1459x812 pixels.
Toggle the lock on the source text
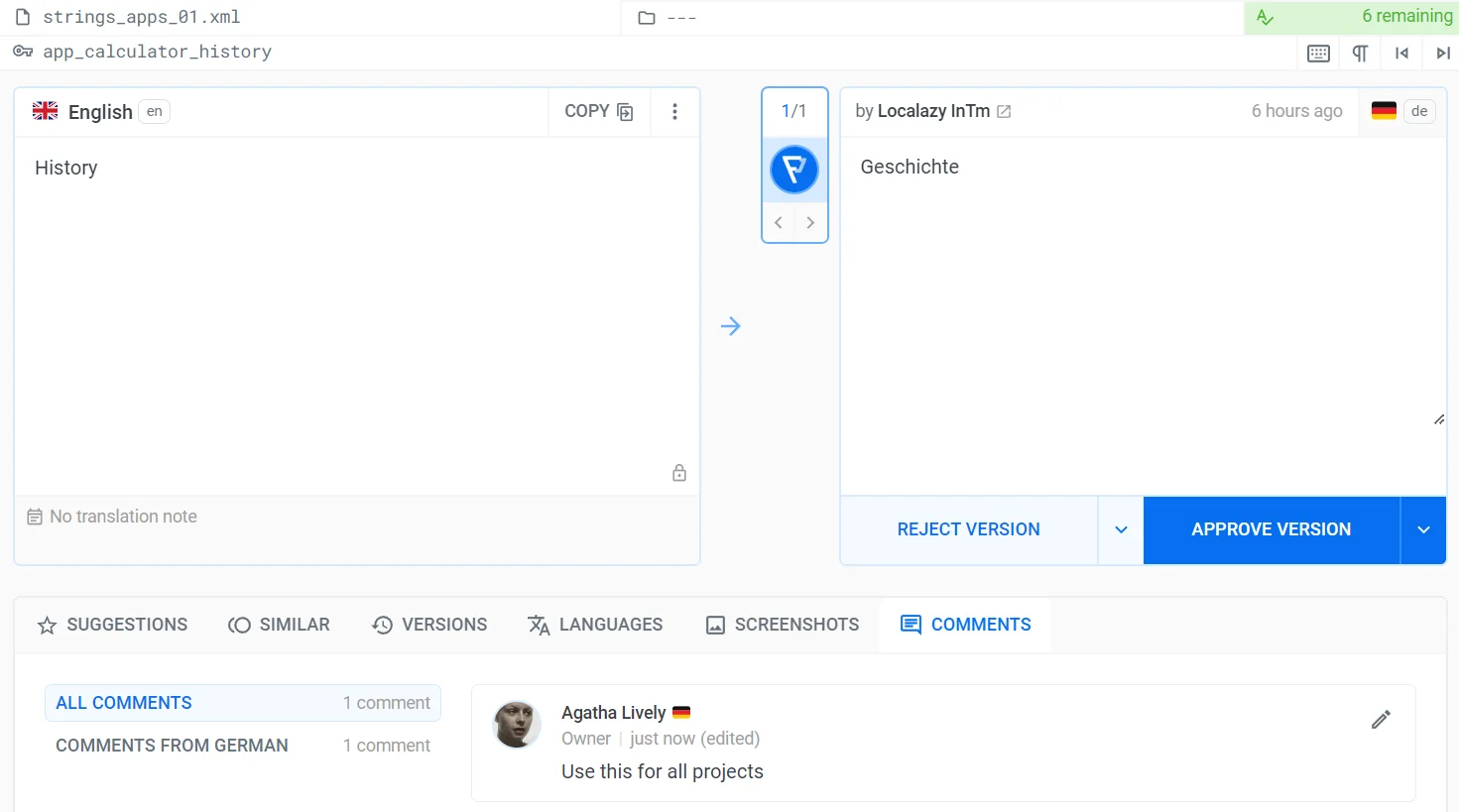pyautogui.click(x=678, y=472)
